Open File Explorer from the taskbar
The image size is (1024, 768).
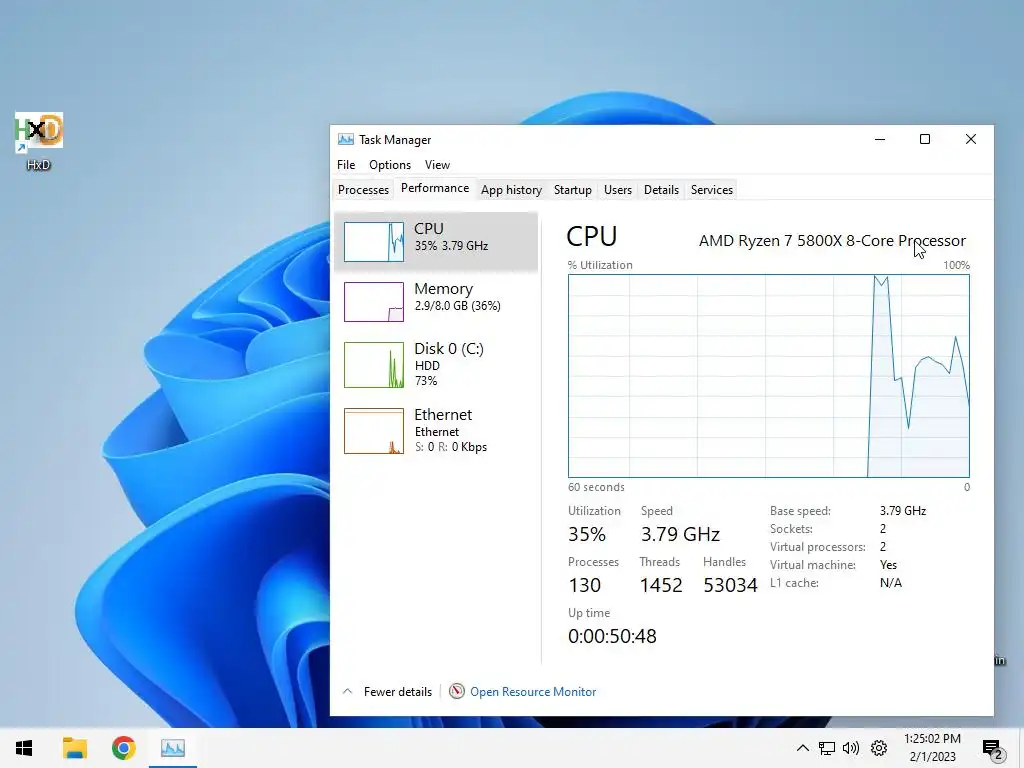(x=74, y=748)
